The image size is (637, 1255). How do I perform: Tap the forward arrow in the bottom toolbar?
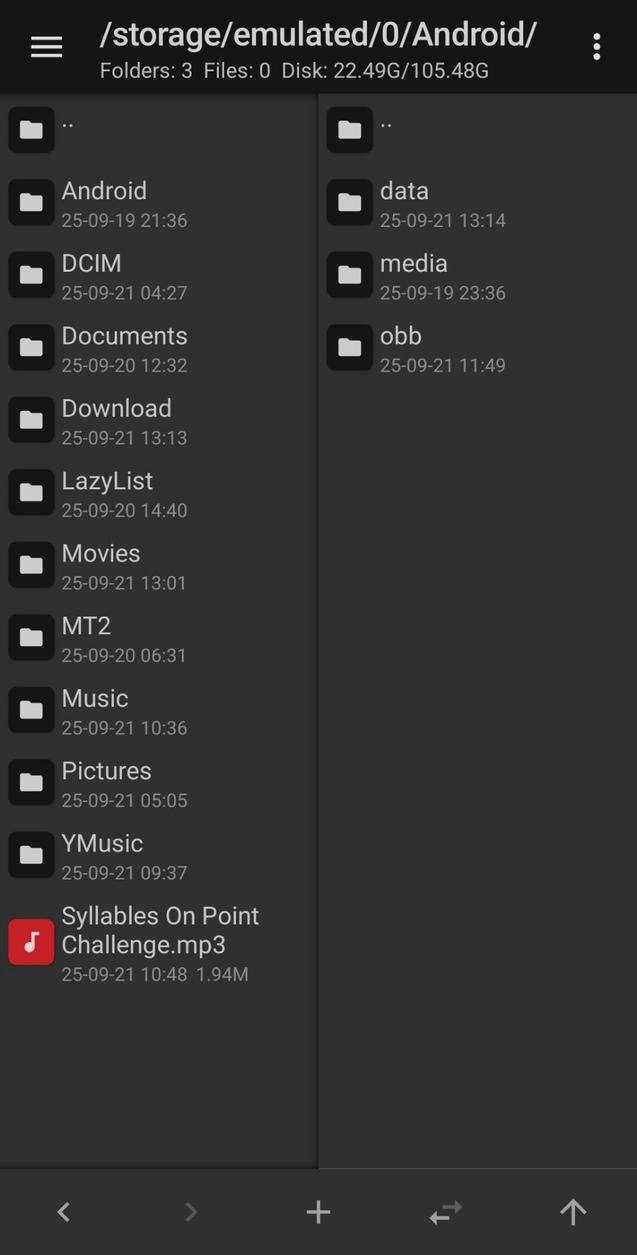click(190, 1211)
